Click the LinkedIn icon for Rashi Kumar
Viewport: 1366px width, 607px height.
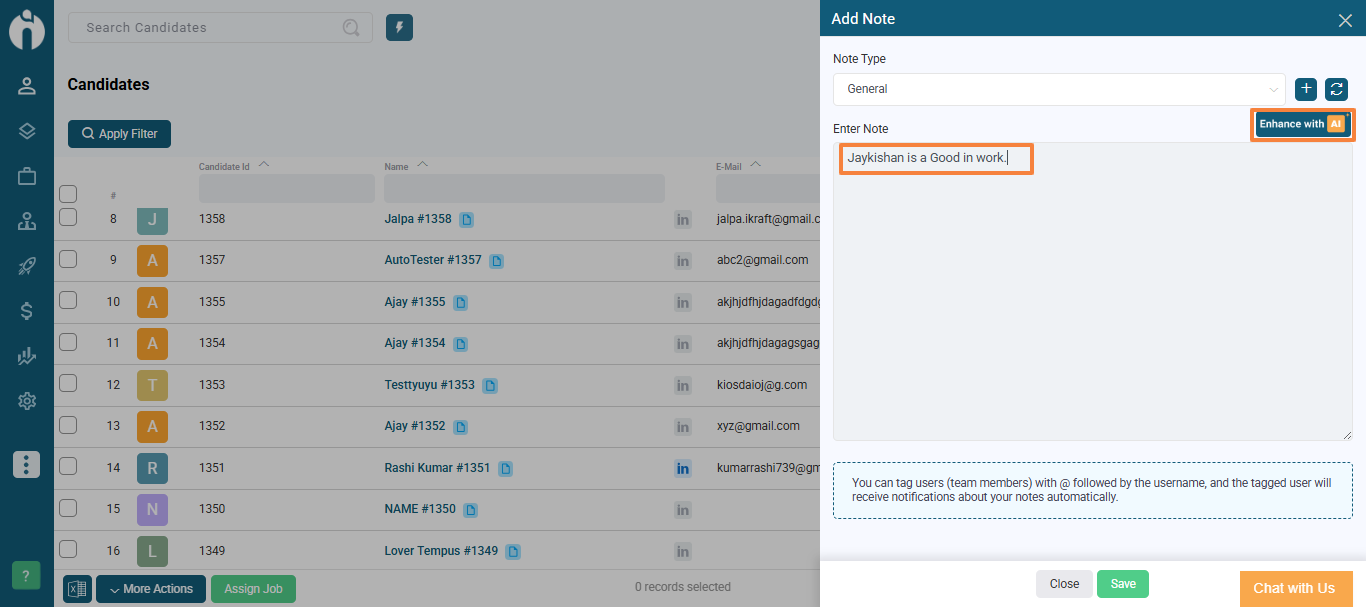683,468
